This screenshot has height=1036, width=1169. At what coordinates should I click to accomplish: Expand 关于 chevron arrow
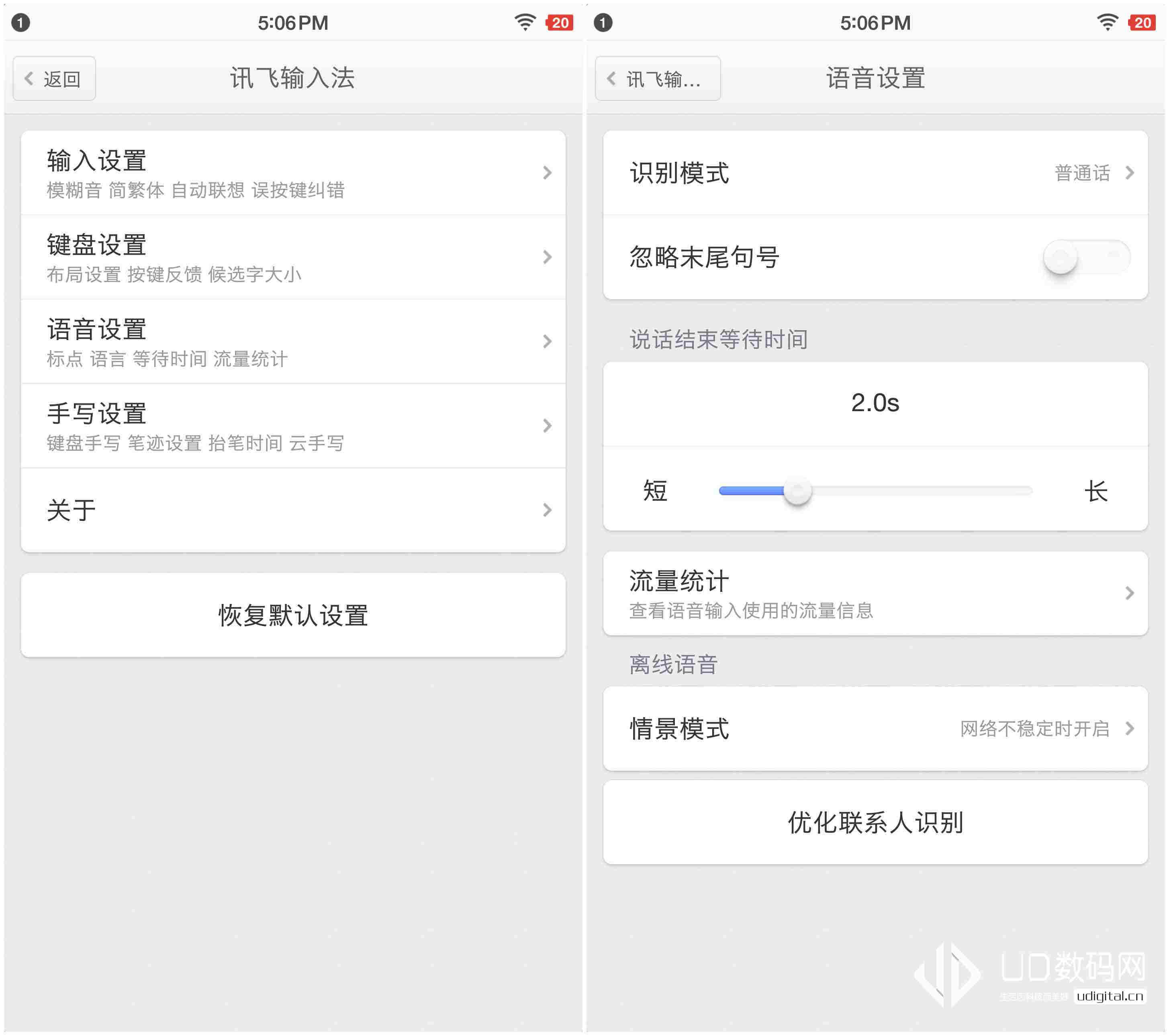pos(547,510)
